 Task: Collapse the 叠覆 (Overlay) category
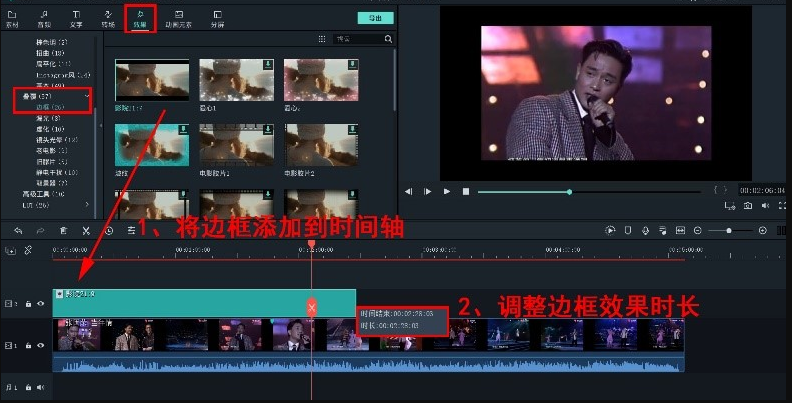pyautogui.click(x=88, y=95)
